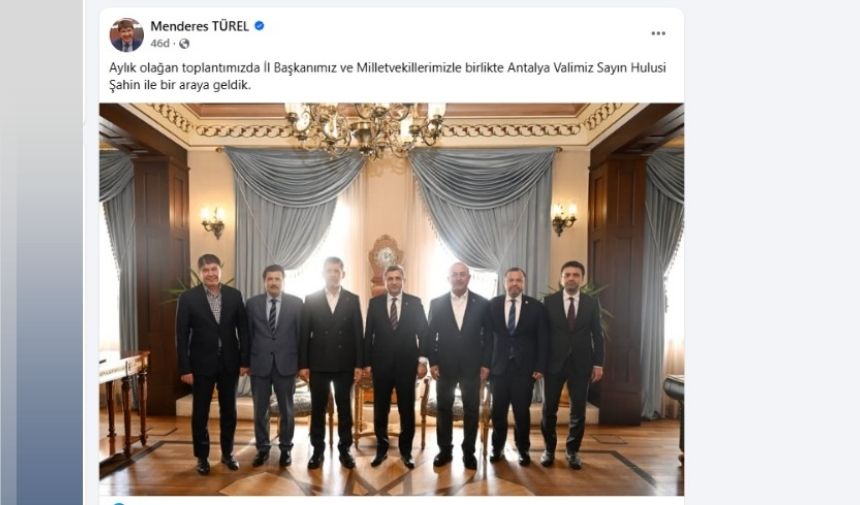
Task: Click the rightmost man in the photo
Action: pos(572,363)
